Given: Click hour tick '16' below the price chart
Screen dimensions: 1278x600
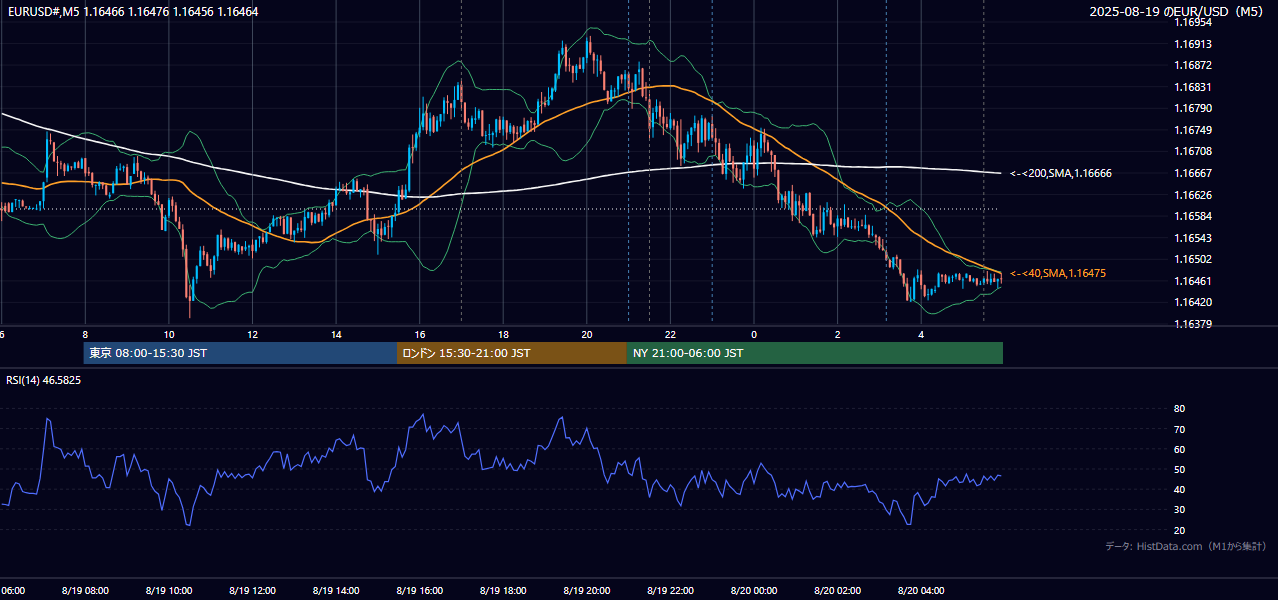Looking at the screenshot, I should [x=420, y=335].
